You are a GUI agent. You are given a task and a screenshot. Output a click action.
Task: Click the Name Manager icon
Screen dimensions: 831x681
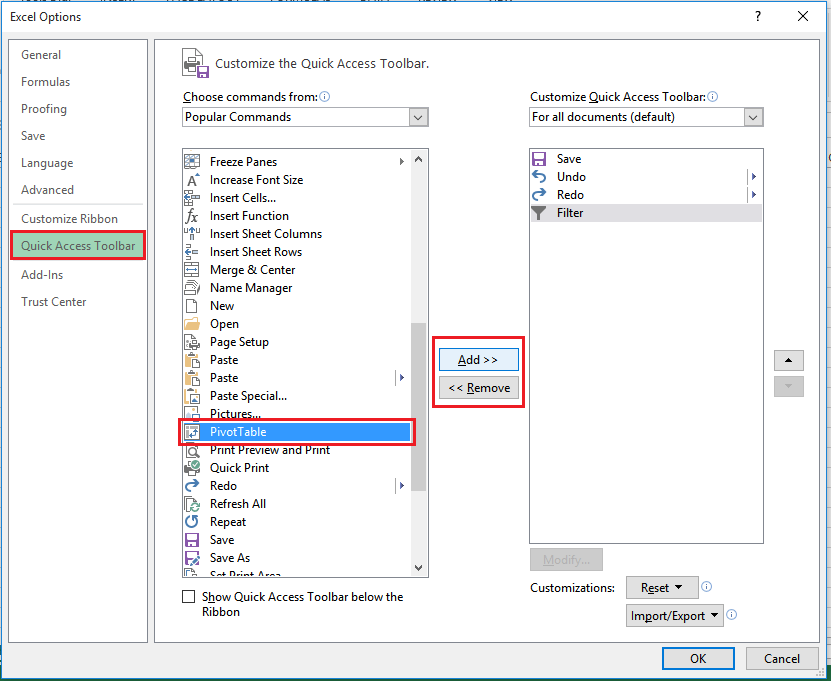(192, 288)
